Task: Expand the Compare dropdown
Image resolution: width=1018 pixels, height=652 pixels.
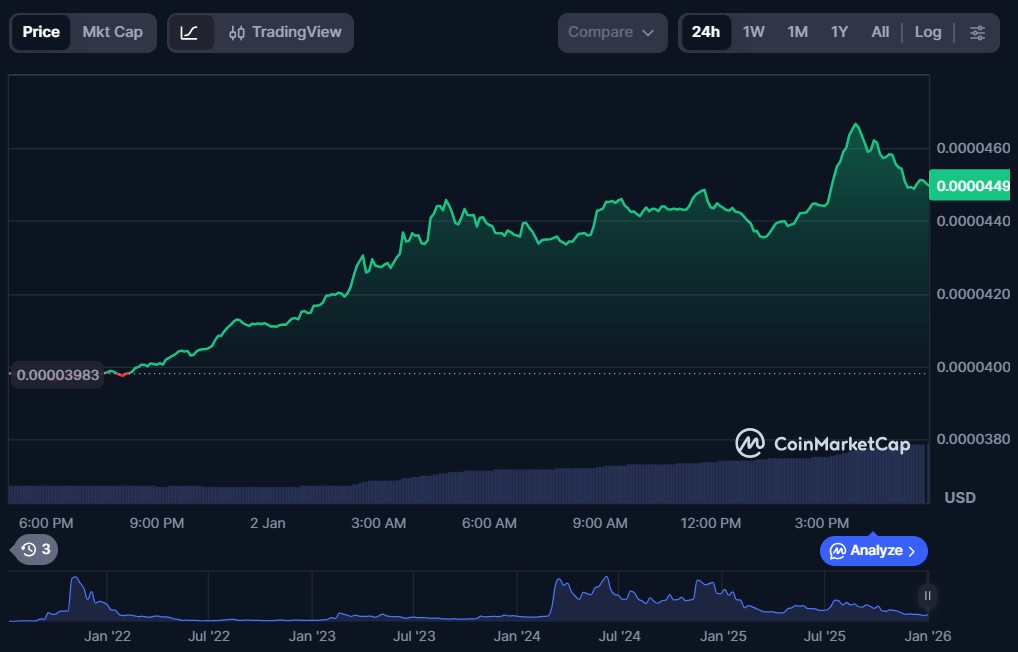Action: click(612, 32)
